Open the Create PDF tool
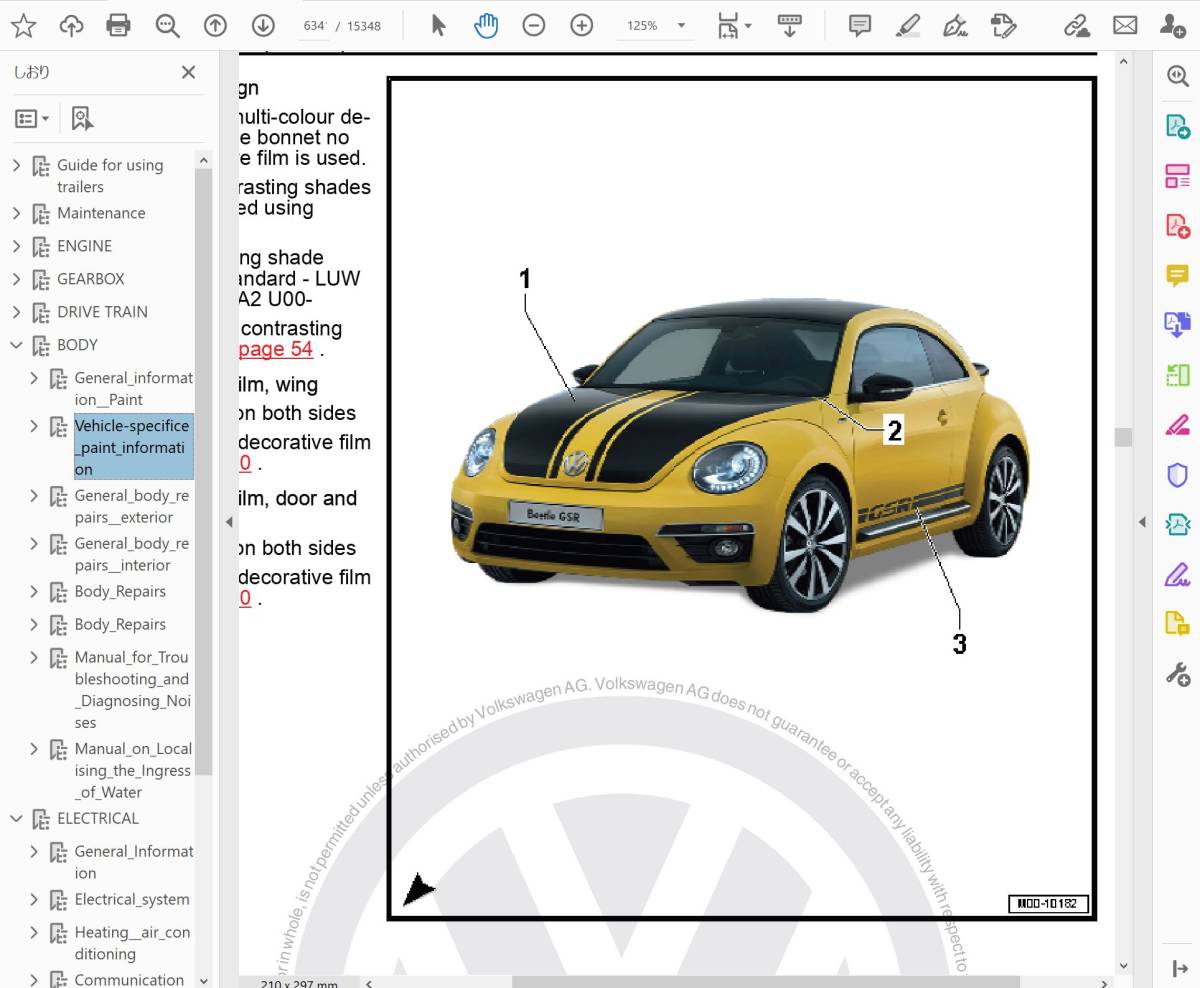1200x988 pixels. click(1177, 226)
